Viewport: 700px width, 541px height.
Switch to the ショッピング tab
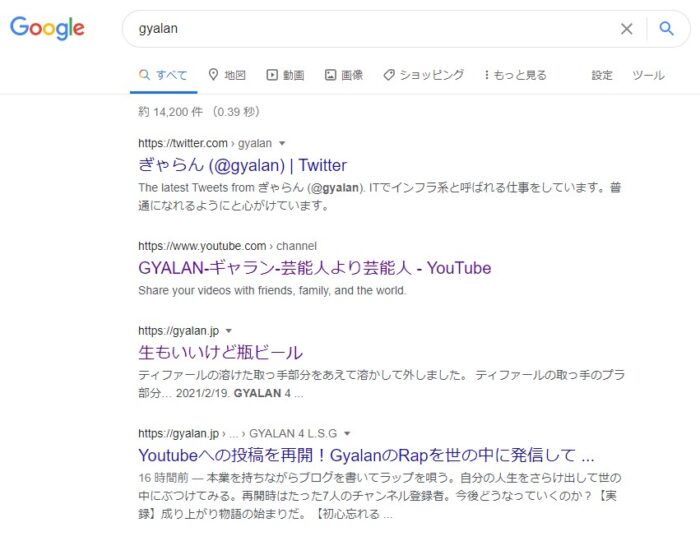[424, 75]
